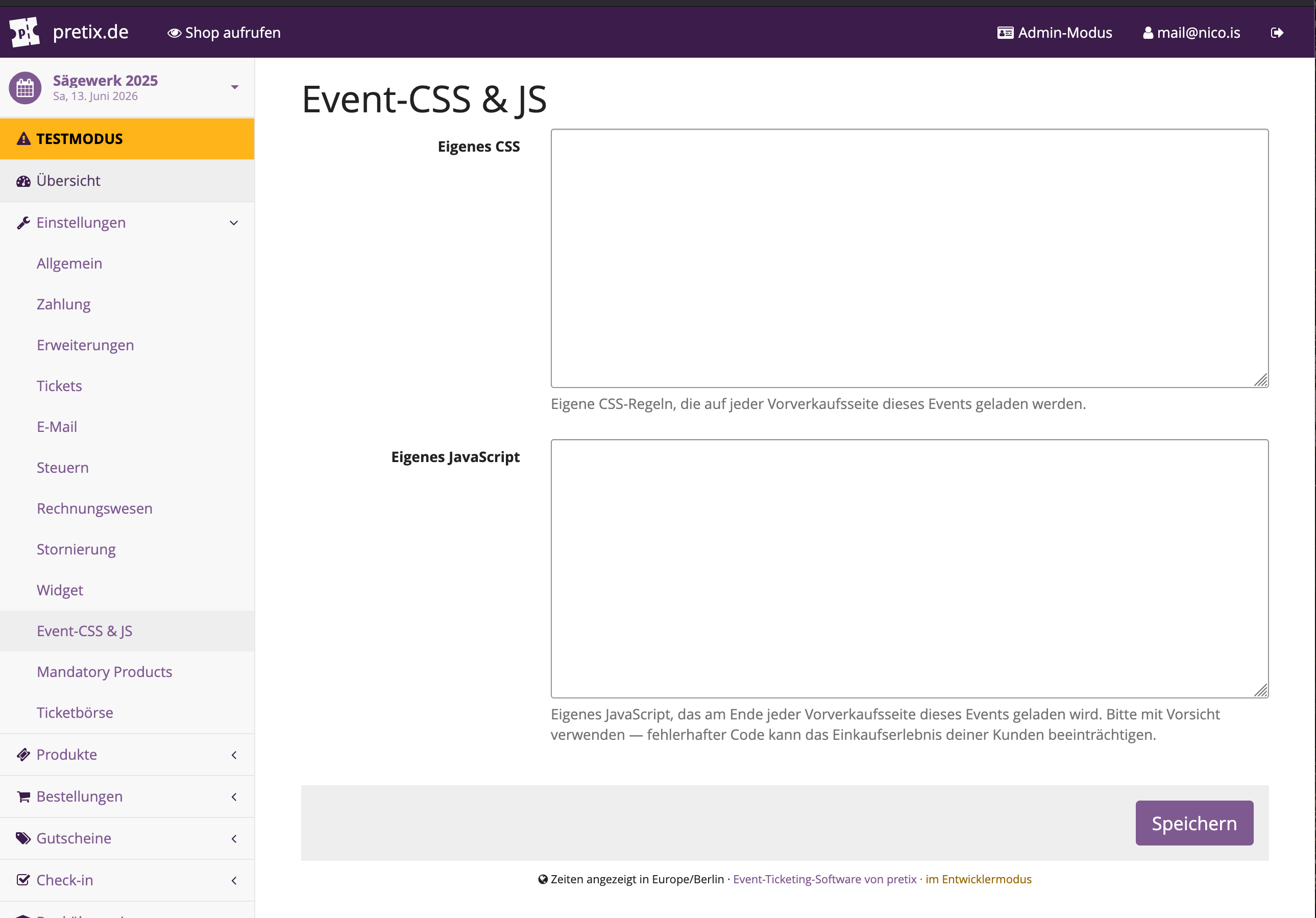This screenshot has width=1316, height=918.
Task: Click the warning icon on the TESTMODUS banner
Action: point(23,138)
